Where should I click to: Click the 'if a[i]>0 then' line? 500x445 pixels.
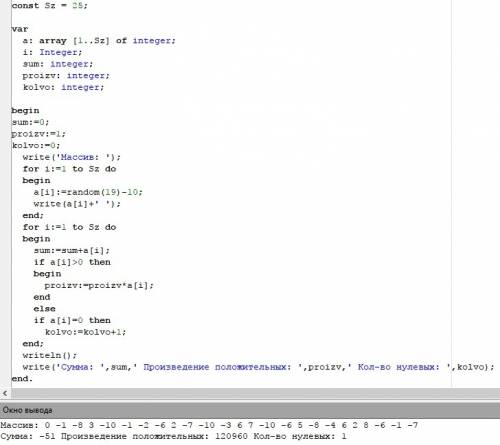72,262
